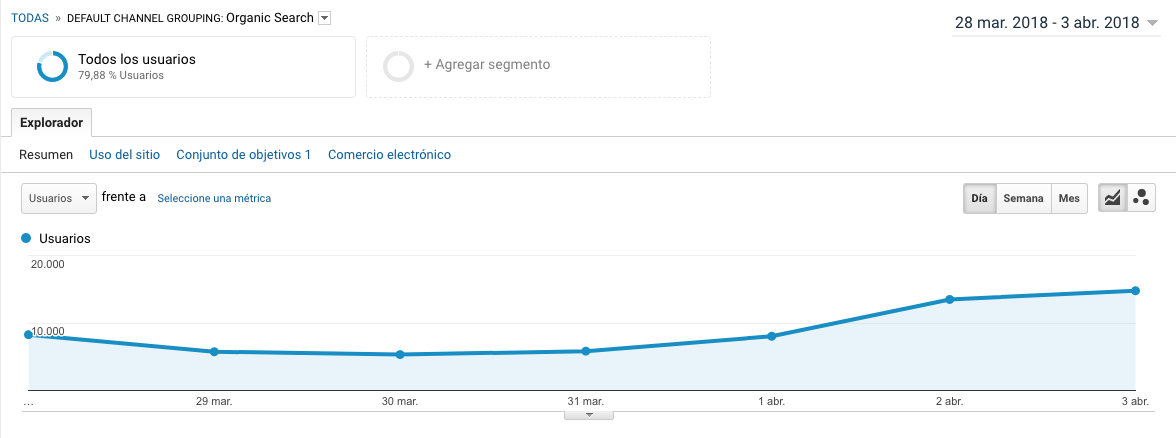Click the empty segment circle icon
This screenshot has width=1176, height=438.
398,66
